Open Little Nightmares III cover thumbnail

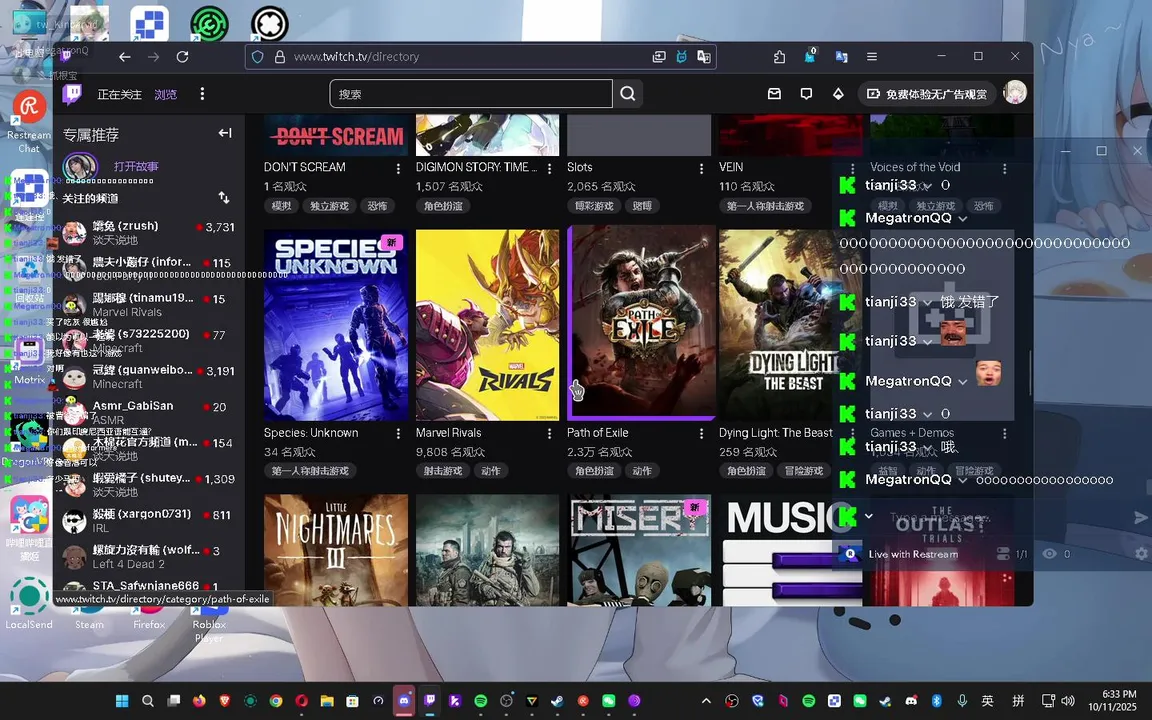coord(336,550)
